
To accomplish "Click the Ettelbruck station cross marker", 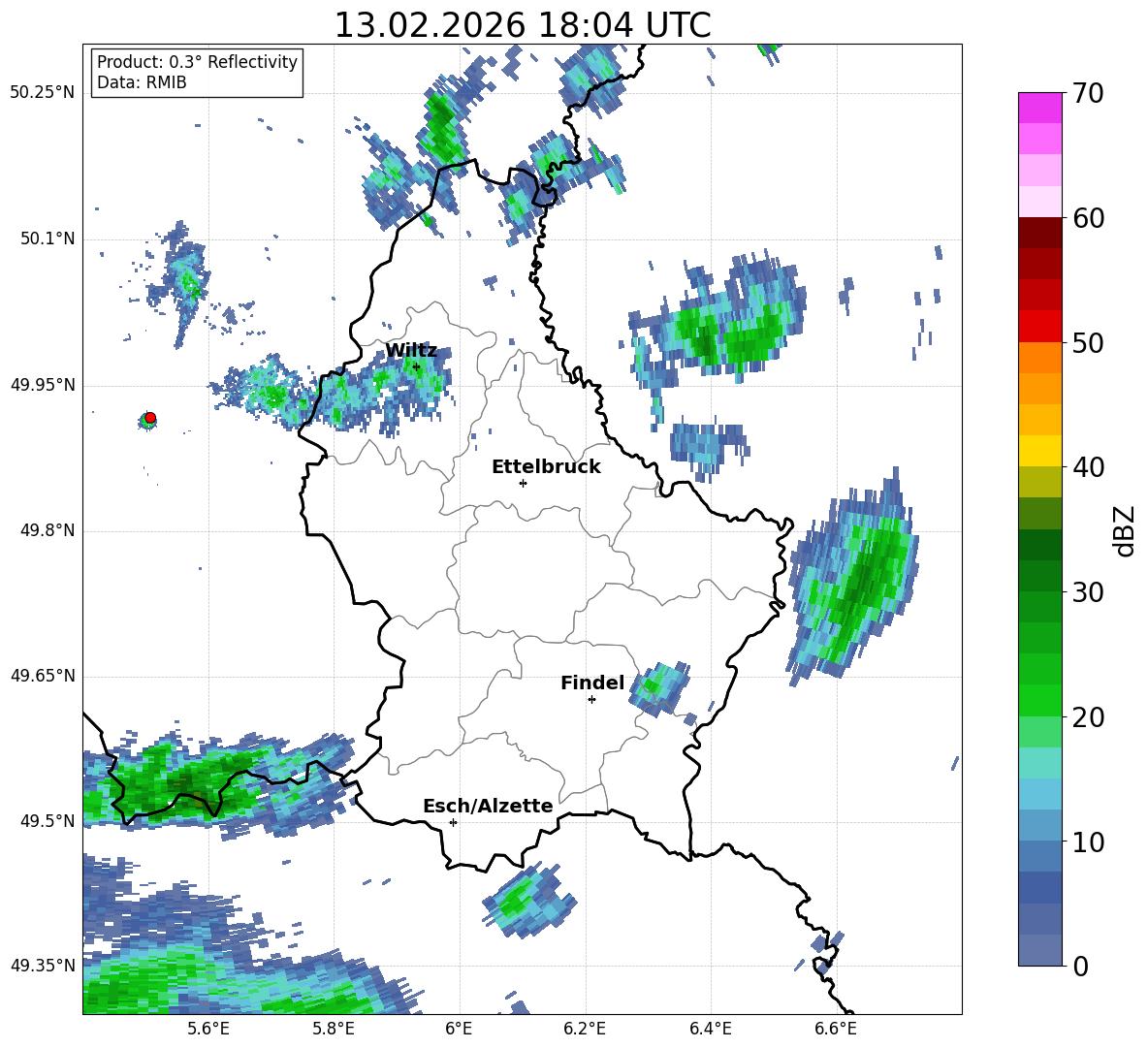I will 523,483.
